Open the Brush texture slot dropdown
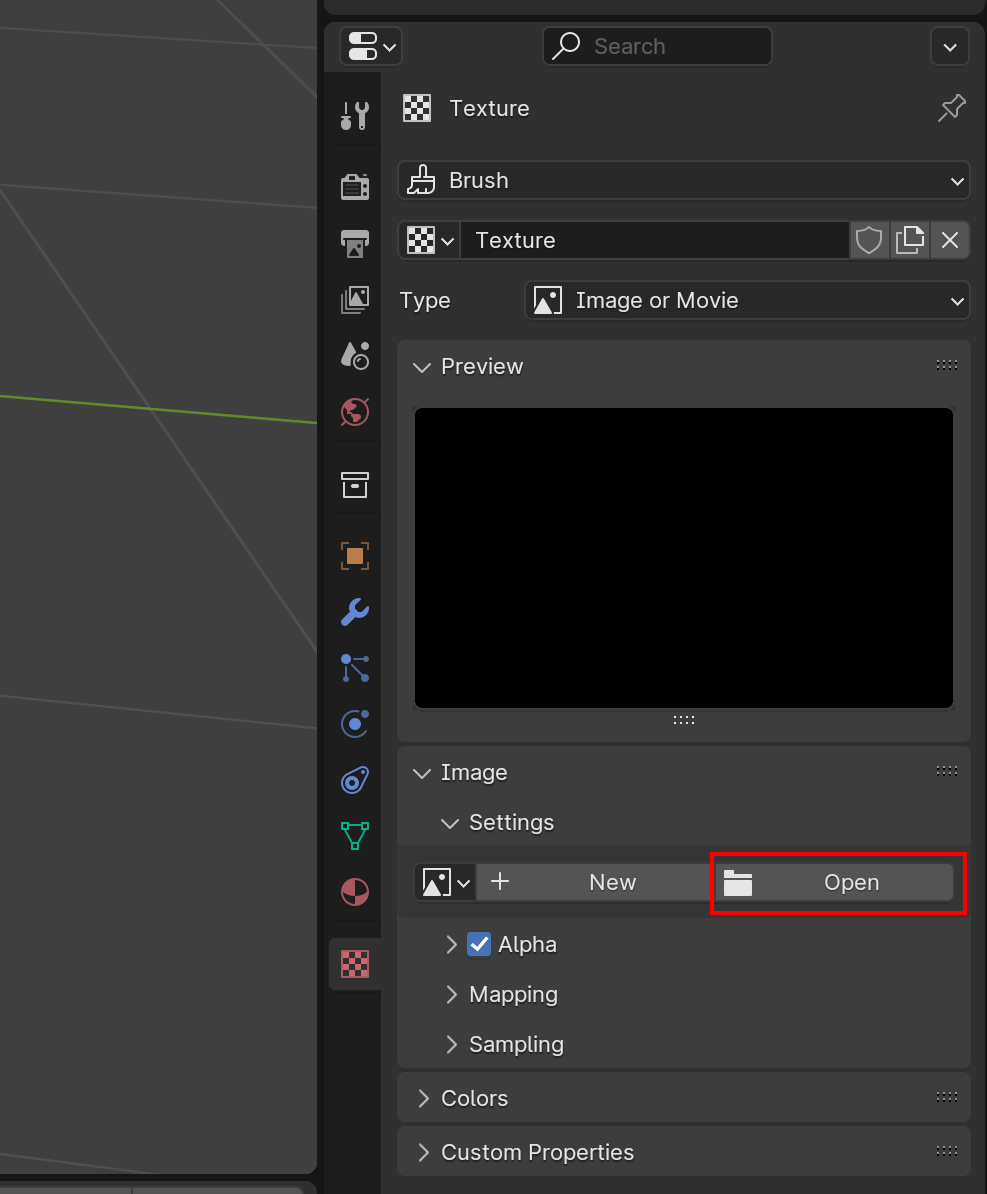987x1194 pixels. point(683,180)
